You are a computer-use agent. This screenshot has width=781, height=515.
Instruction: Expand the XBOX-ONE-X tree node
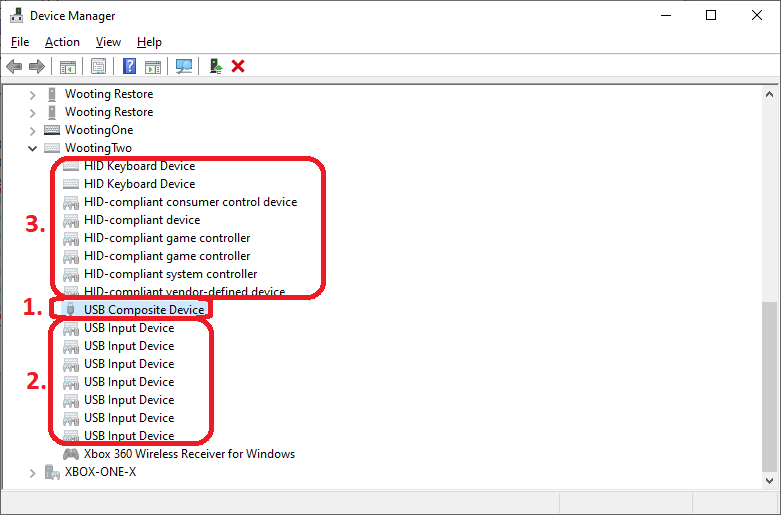33,472
